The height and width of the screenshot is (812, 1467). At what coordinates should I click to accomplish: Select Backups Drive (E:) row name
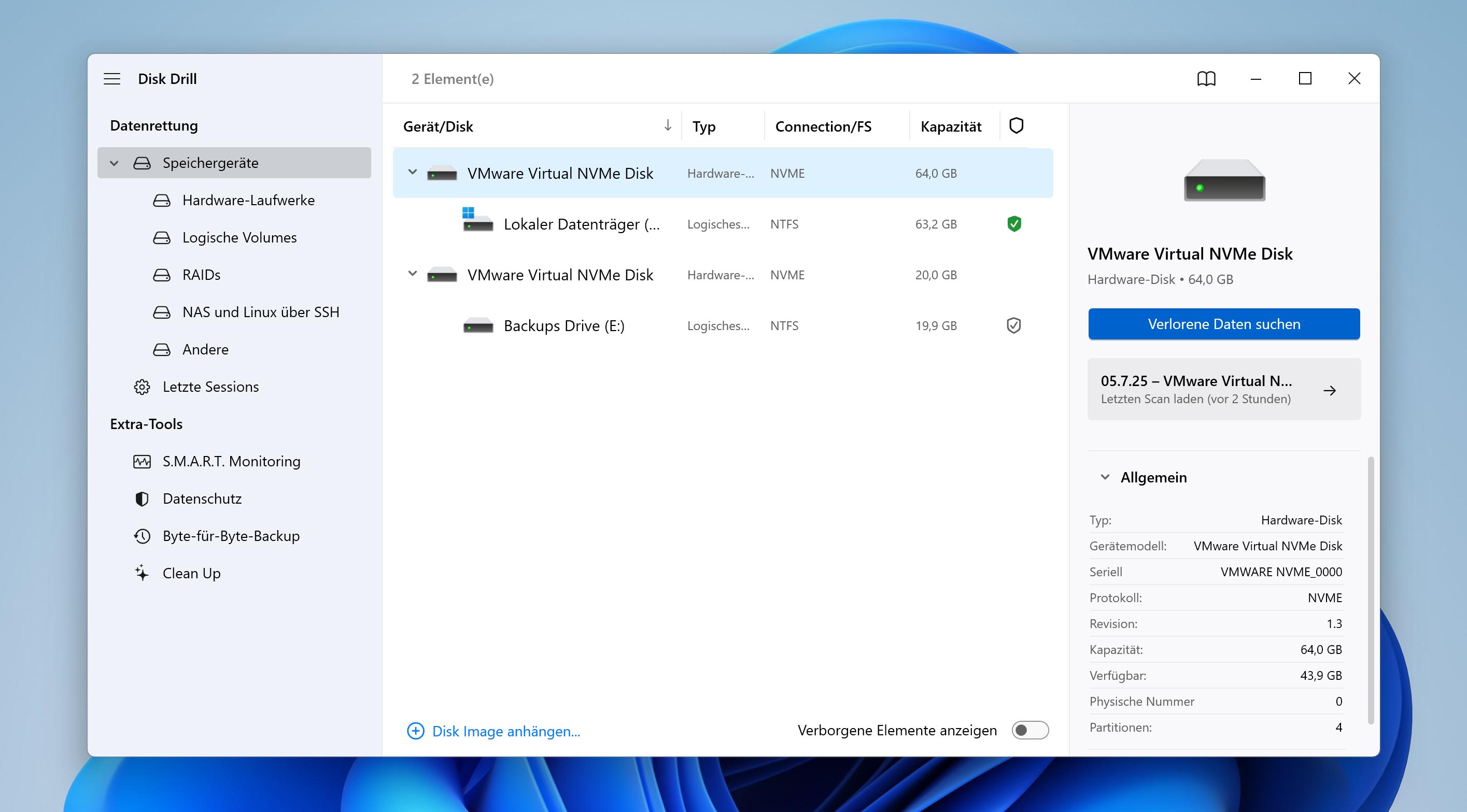point(564,326)
